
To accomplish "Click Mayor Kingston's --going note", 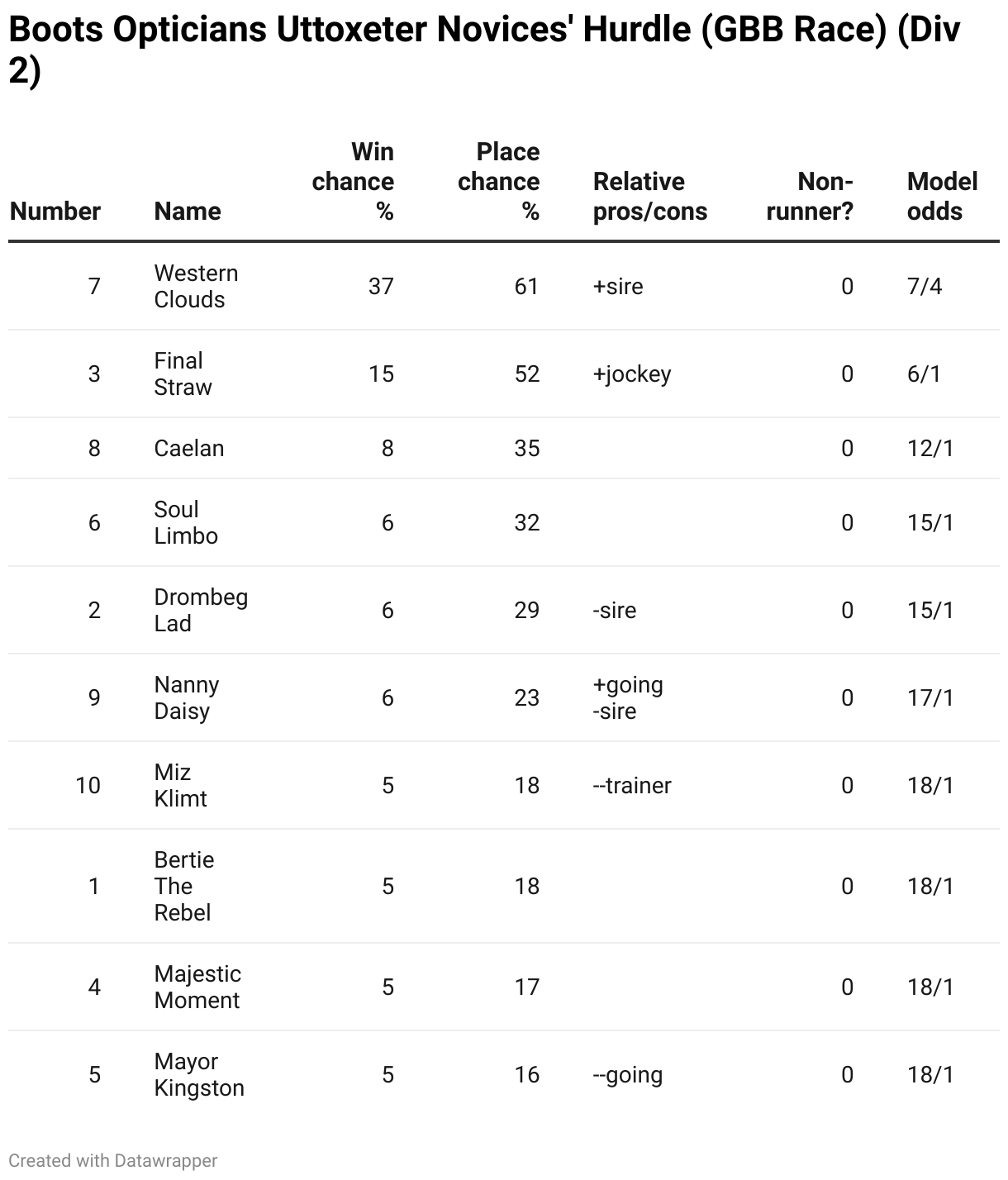I will tap(628, 1075).
